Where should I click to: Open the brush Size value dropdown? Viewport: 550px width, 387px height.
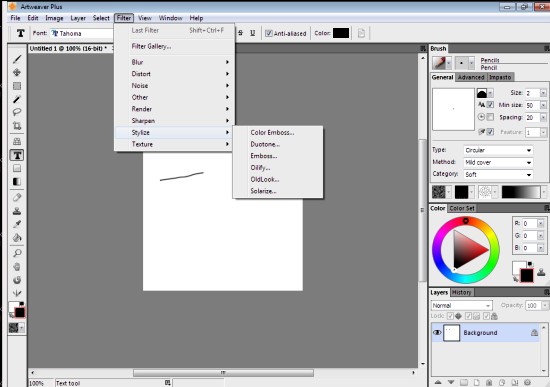(x=543, y=93)
